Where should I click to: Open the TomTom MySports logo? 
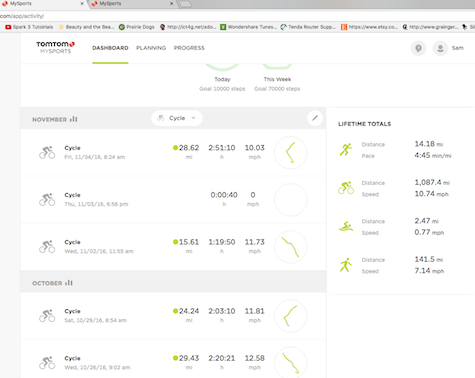click(55, 47)
